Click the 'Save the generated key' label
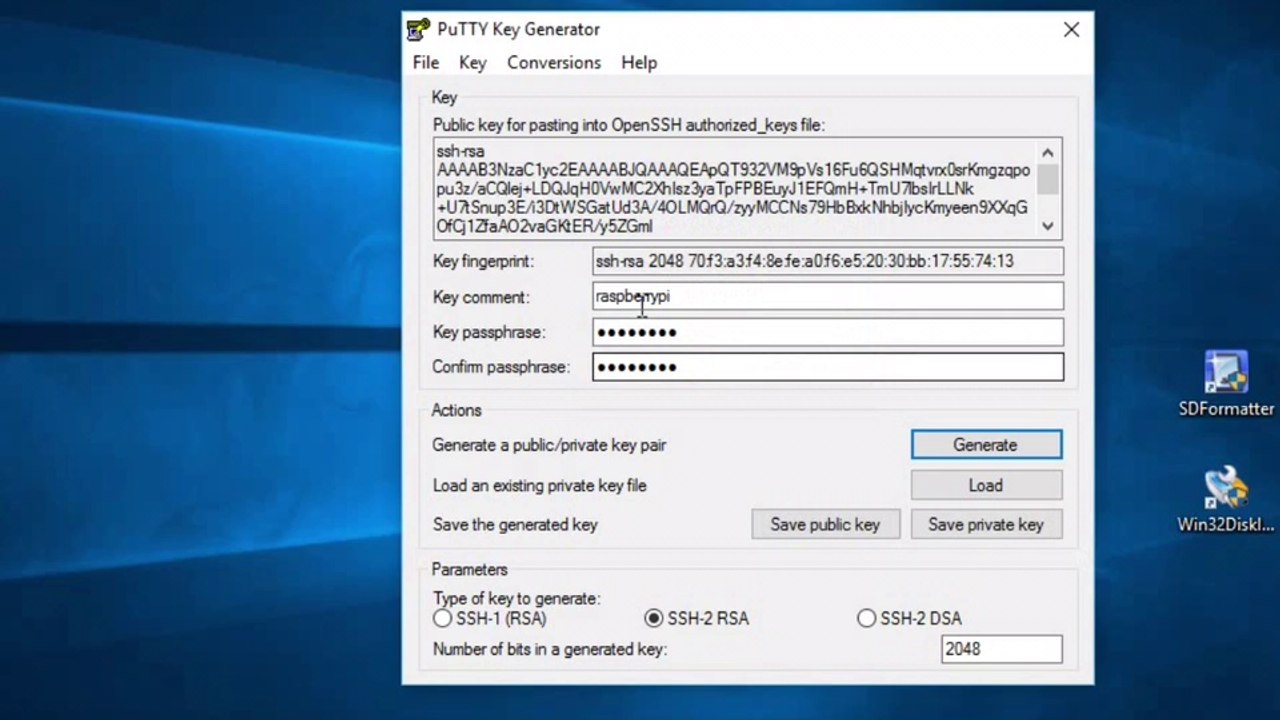Image resolution: width=1280 pixels, height=720 pixels. point(515,524)
